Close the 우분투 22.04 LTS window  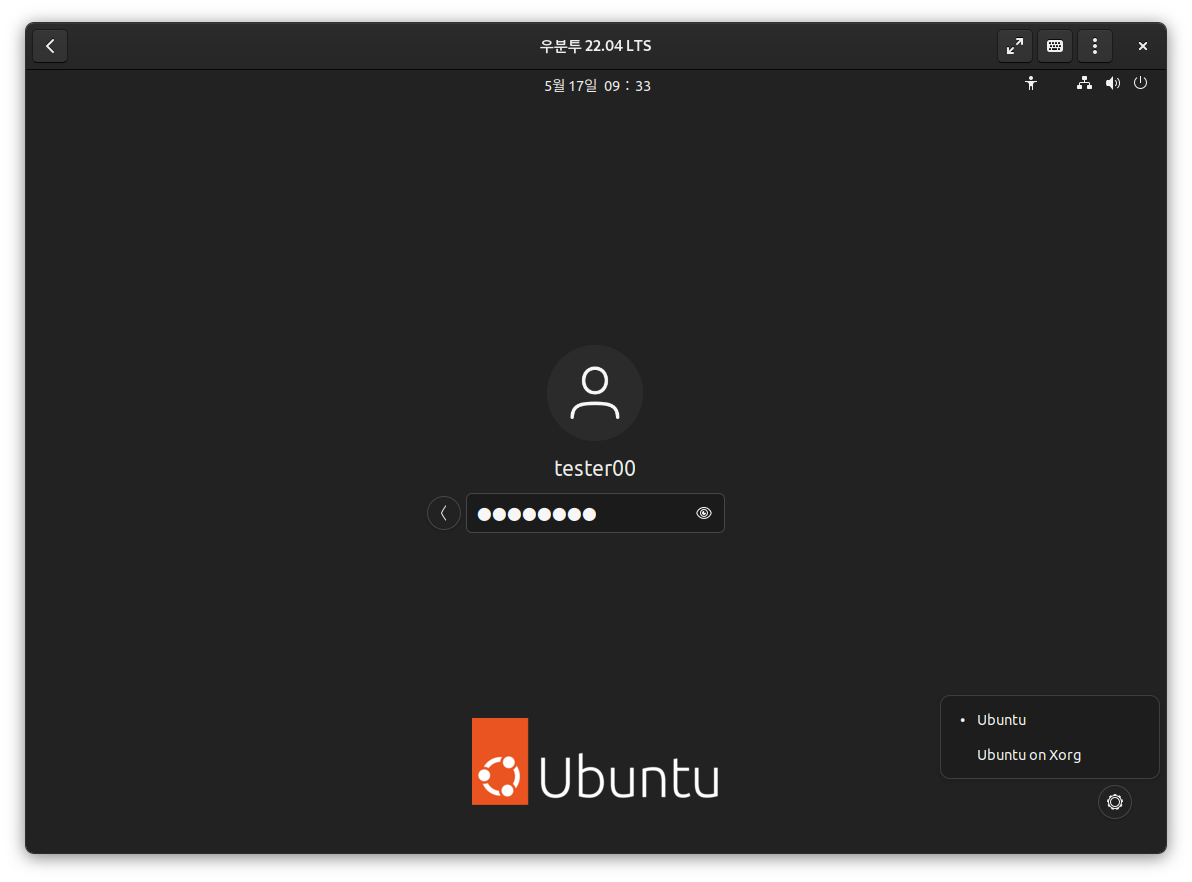[1143, 46]
